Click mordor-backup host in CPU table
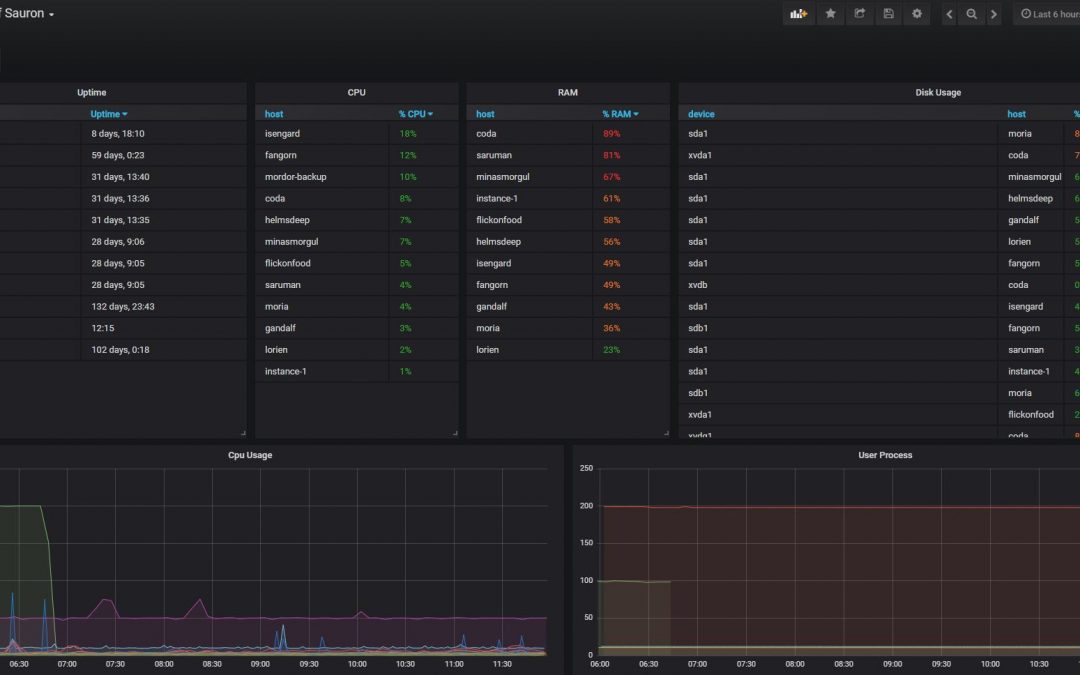The image size is (1080, 675). tap(295, 177)
